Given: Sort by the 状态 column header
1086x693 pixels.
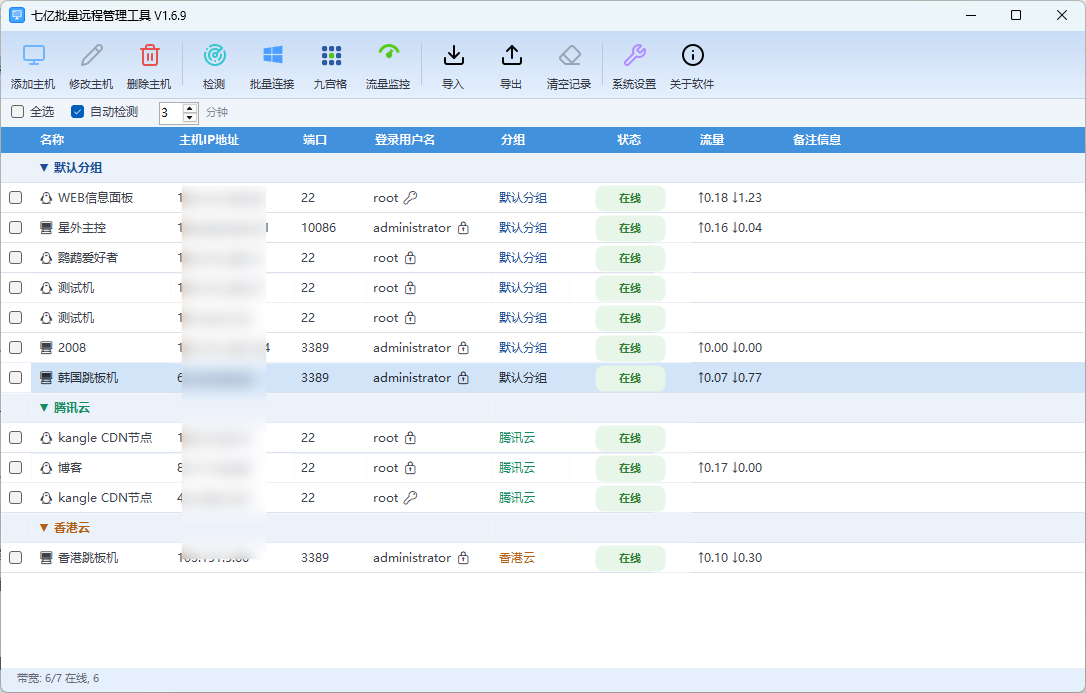Looking at the screenshot, I should tap(629, 140).
